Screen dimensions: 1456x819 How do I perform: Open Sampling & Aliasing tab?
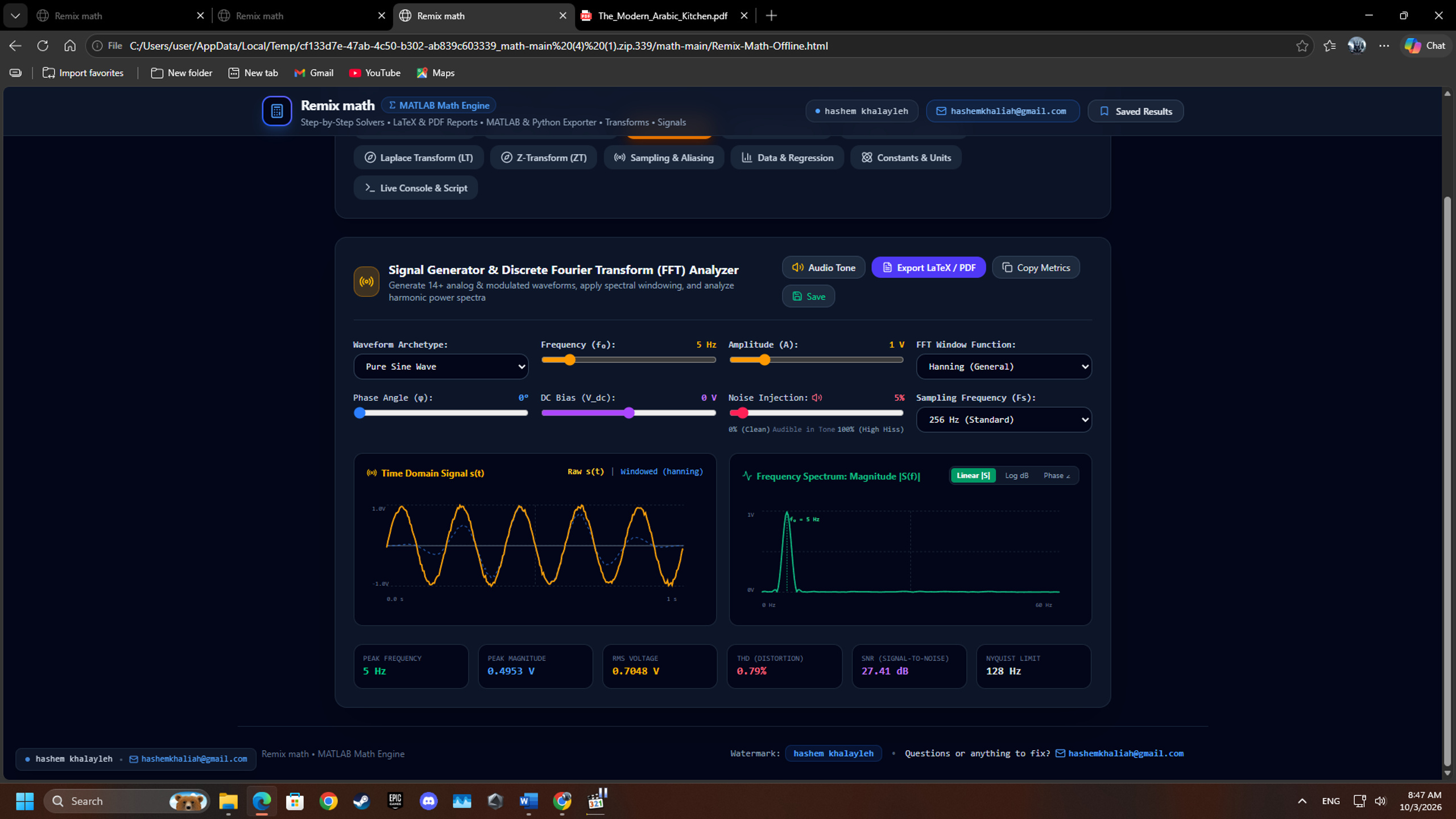[x=664, y=158]
